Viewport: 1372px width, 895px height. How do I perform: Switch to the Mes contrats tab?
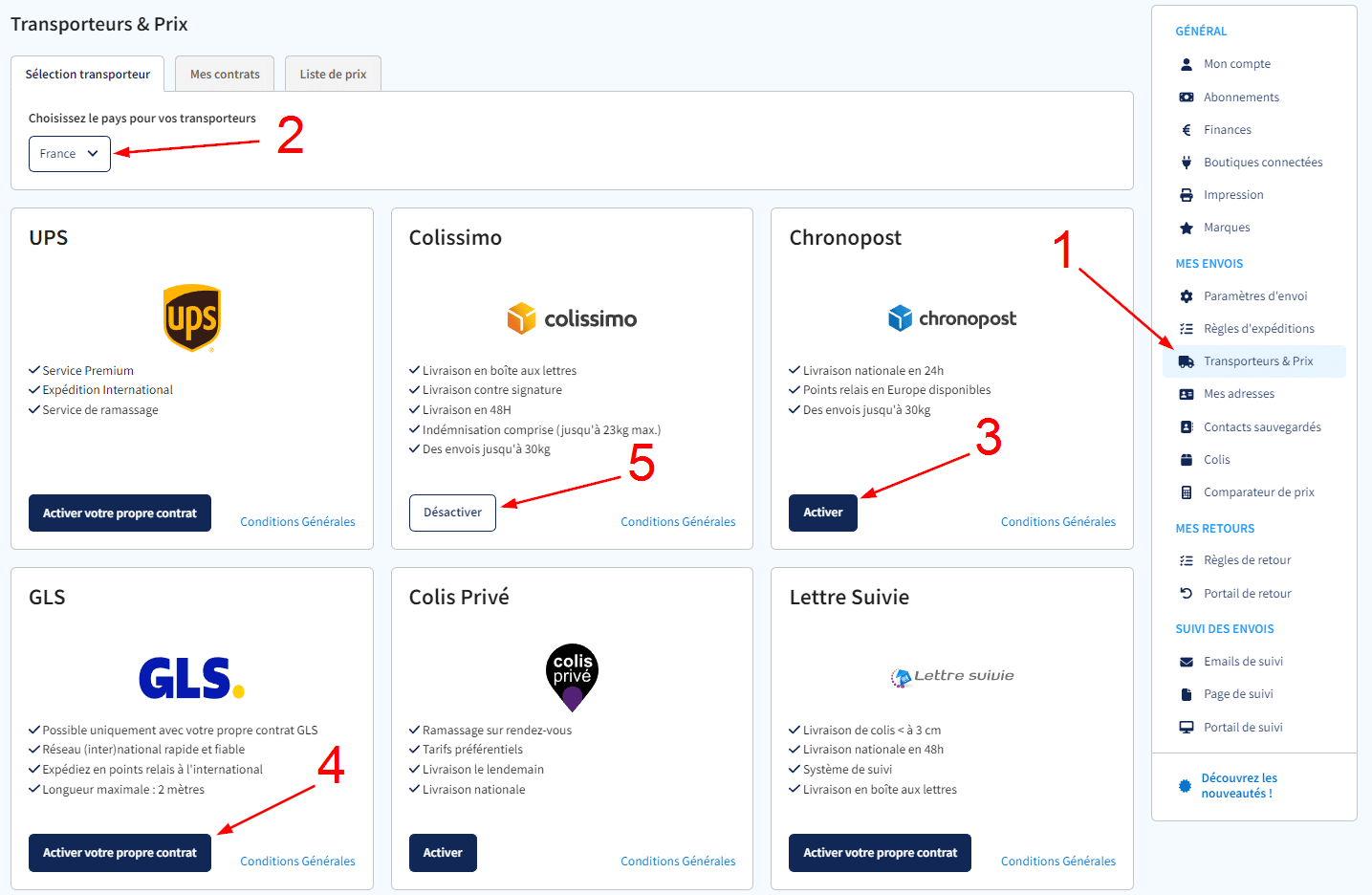[x=225, y=75]
